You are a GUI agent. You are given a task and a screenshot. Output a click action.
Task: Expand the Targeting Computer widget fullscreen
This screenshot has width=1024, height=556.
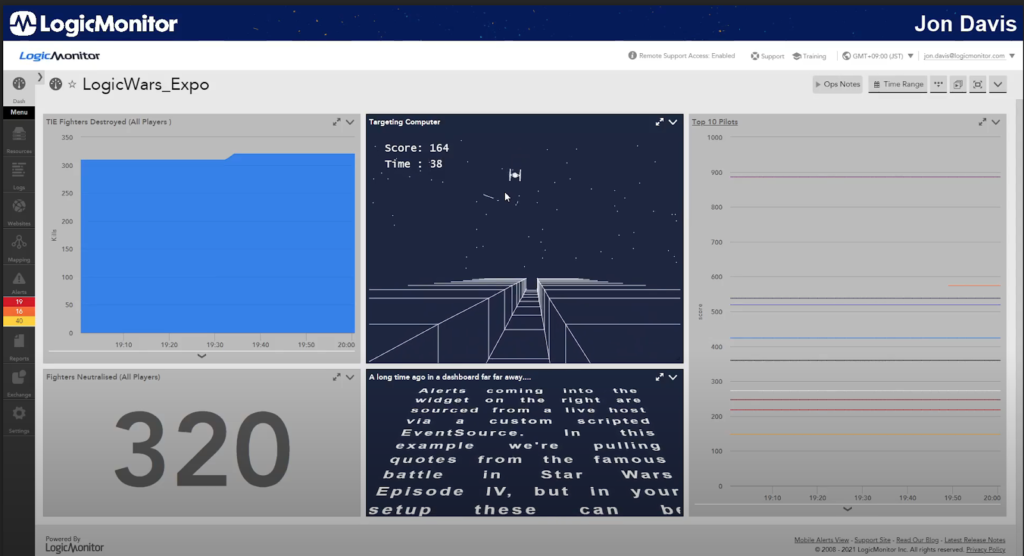pos(659,122)
